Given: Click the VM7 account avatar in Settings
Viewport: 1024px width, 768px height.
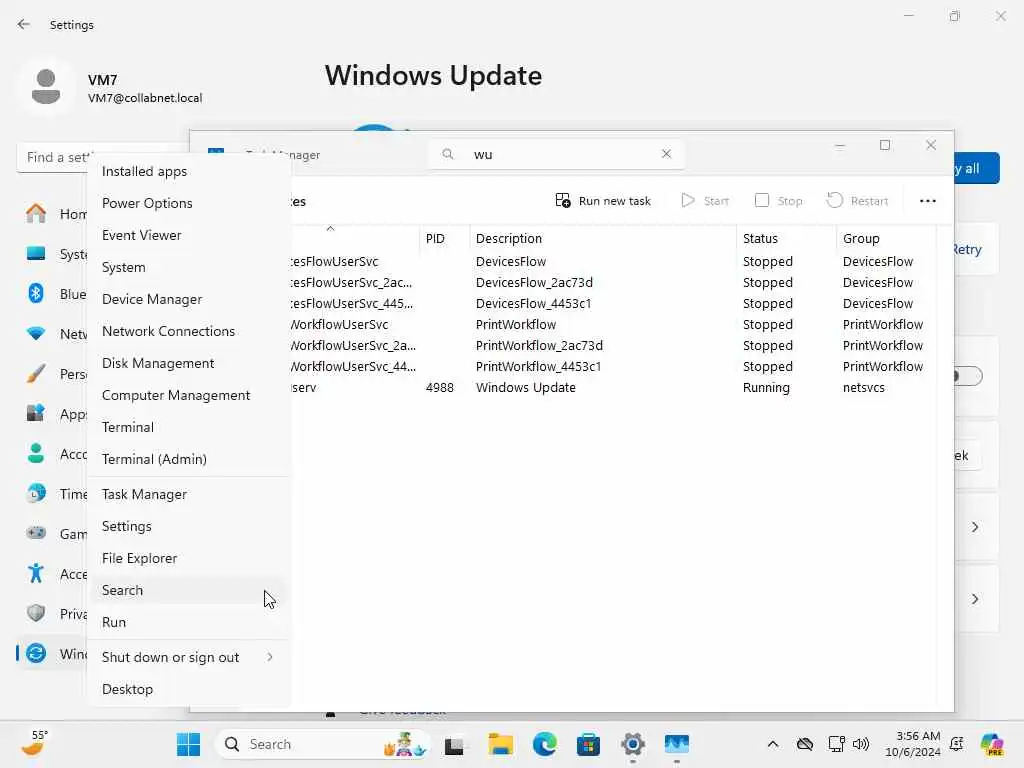Looking at the screenshot, I should click(46, 86).
